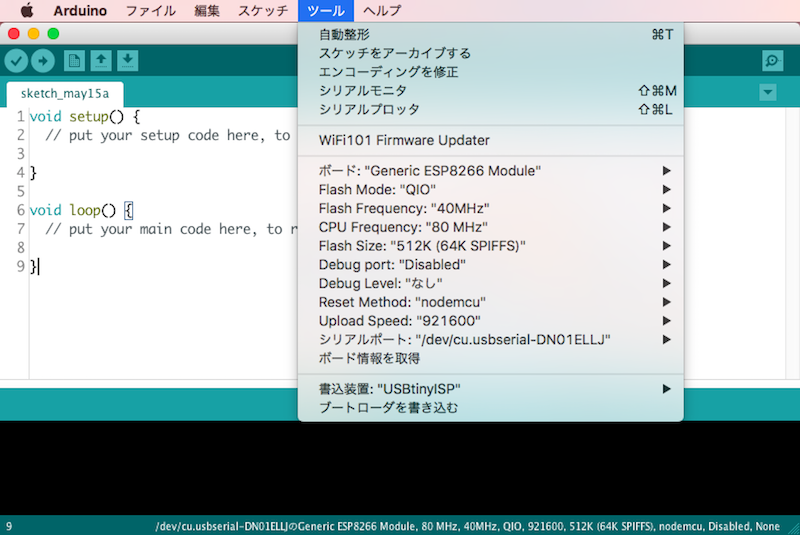Choose エンコーディングを修正
Viewport: 800px width, 535px height.
(x=490, y=72)
